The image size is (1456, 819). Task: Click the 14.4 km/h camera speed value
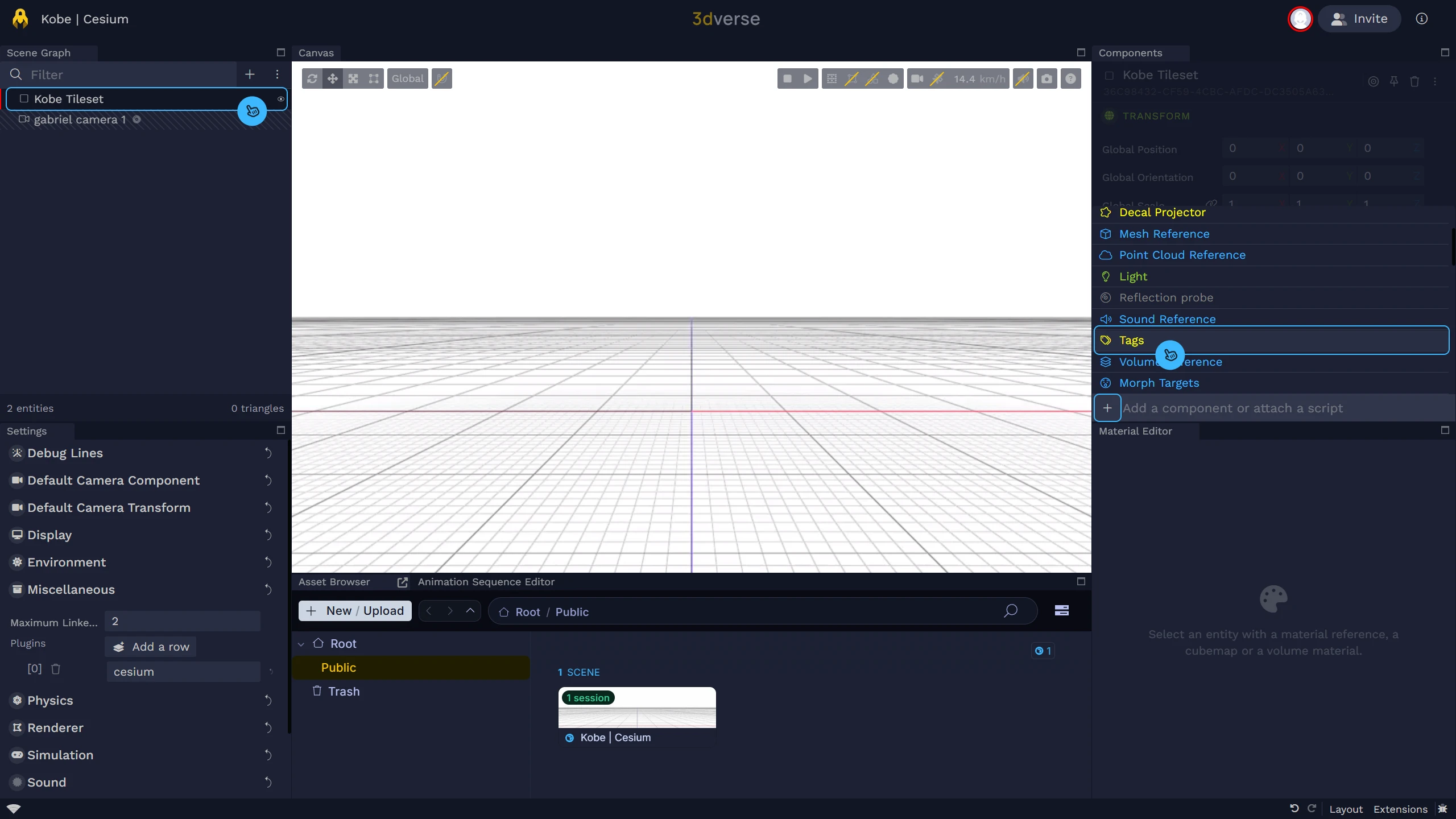pos(979,78)
